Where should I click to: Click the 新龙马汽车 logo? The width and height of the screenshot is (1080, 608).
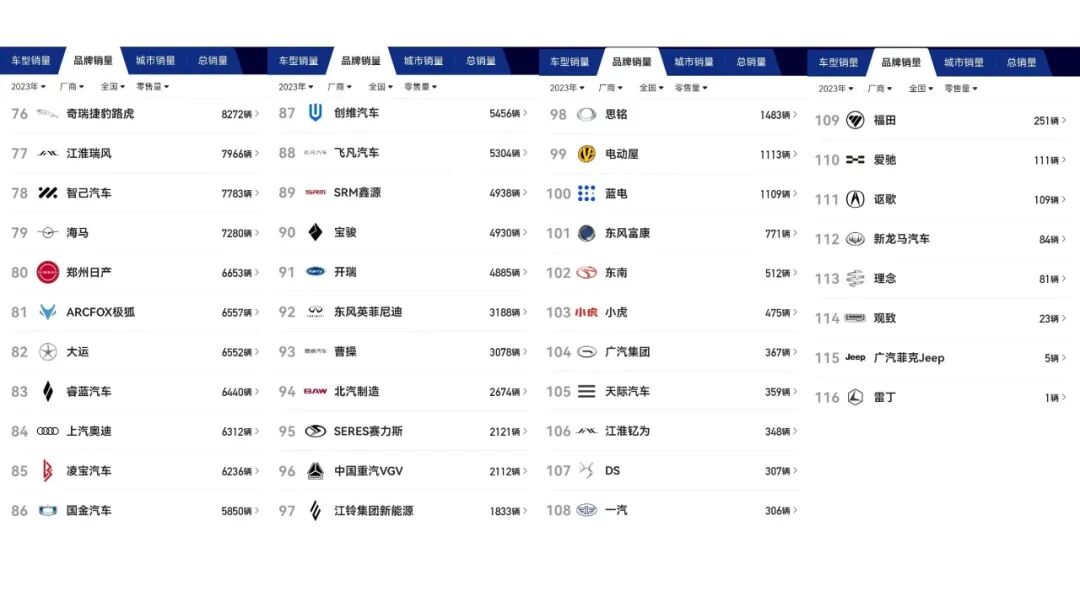855,239
